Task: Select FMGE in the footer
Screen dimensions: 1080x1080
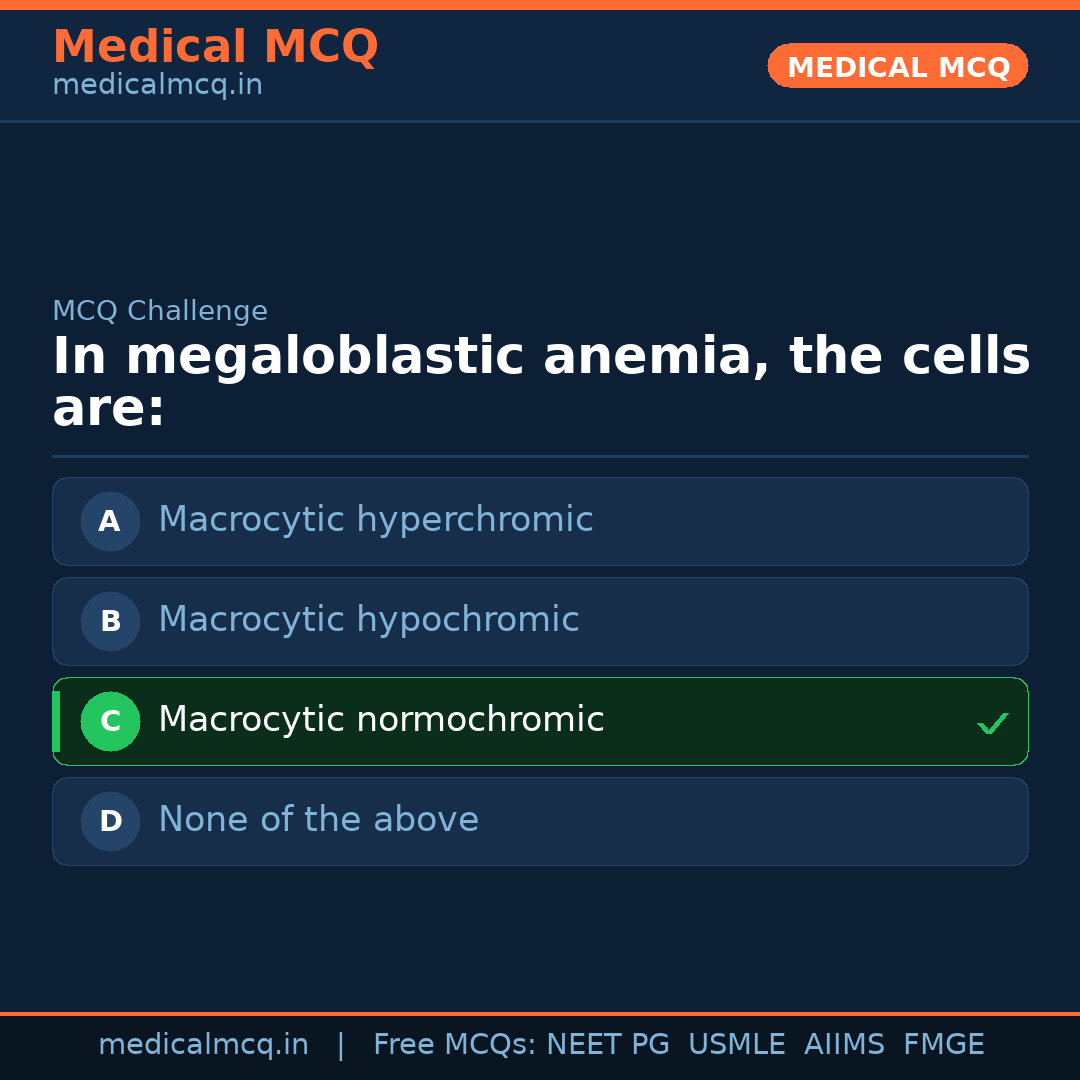Action: (944, 1045)
